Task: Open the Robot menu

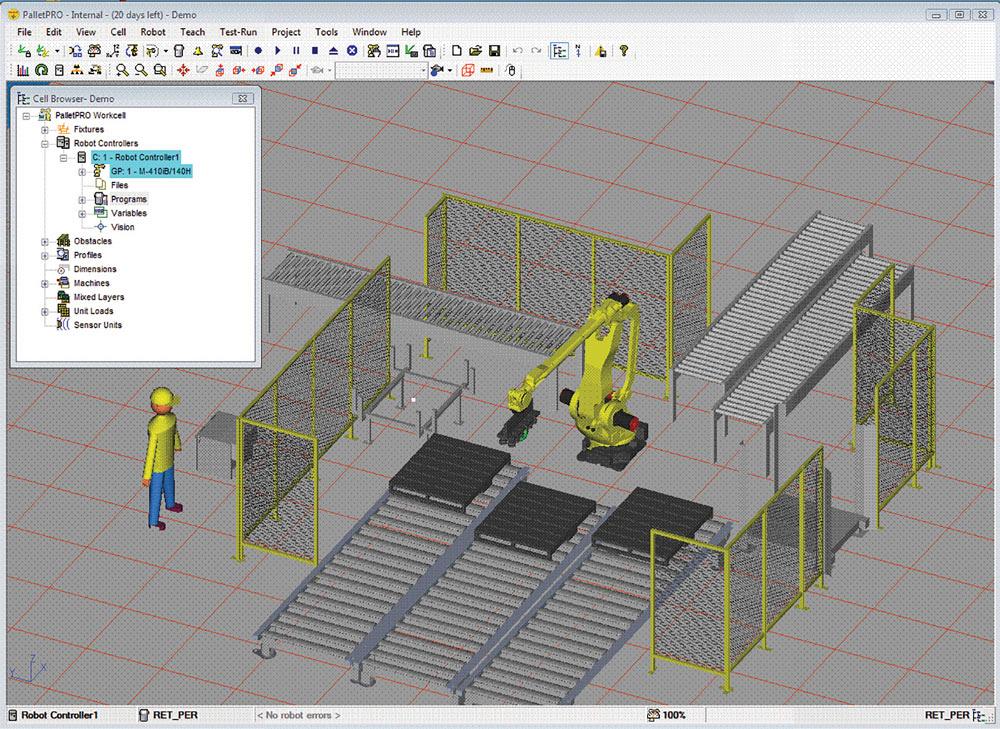Action: pyautogui.click(x=152, y=32)
